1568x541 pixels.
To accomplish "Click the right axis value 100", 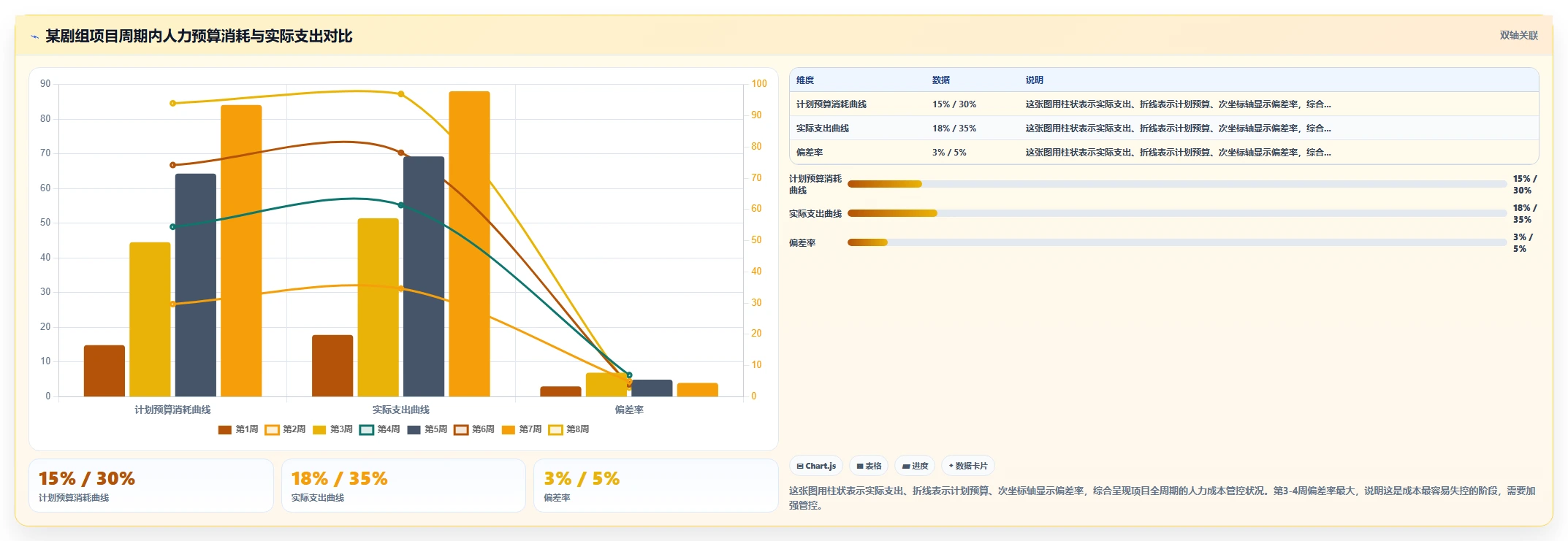I will point(759,84).
